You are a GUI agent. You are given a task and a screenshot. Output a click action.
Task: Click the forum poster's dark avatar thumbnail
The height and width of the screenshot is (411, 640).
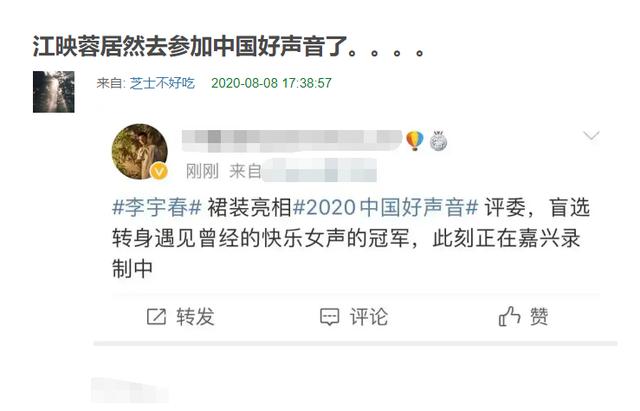(x=53, y=92)
